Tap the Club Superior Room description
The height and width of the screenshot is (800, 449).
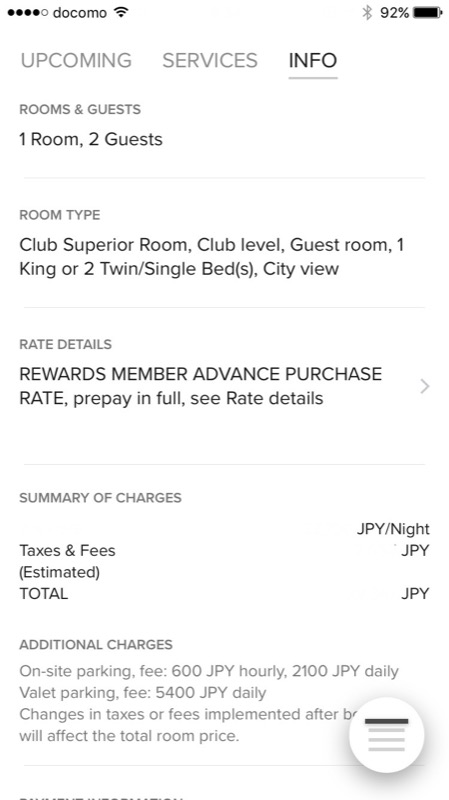212,257
